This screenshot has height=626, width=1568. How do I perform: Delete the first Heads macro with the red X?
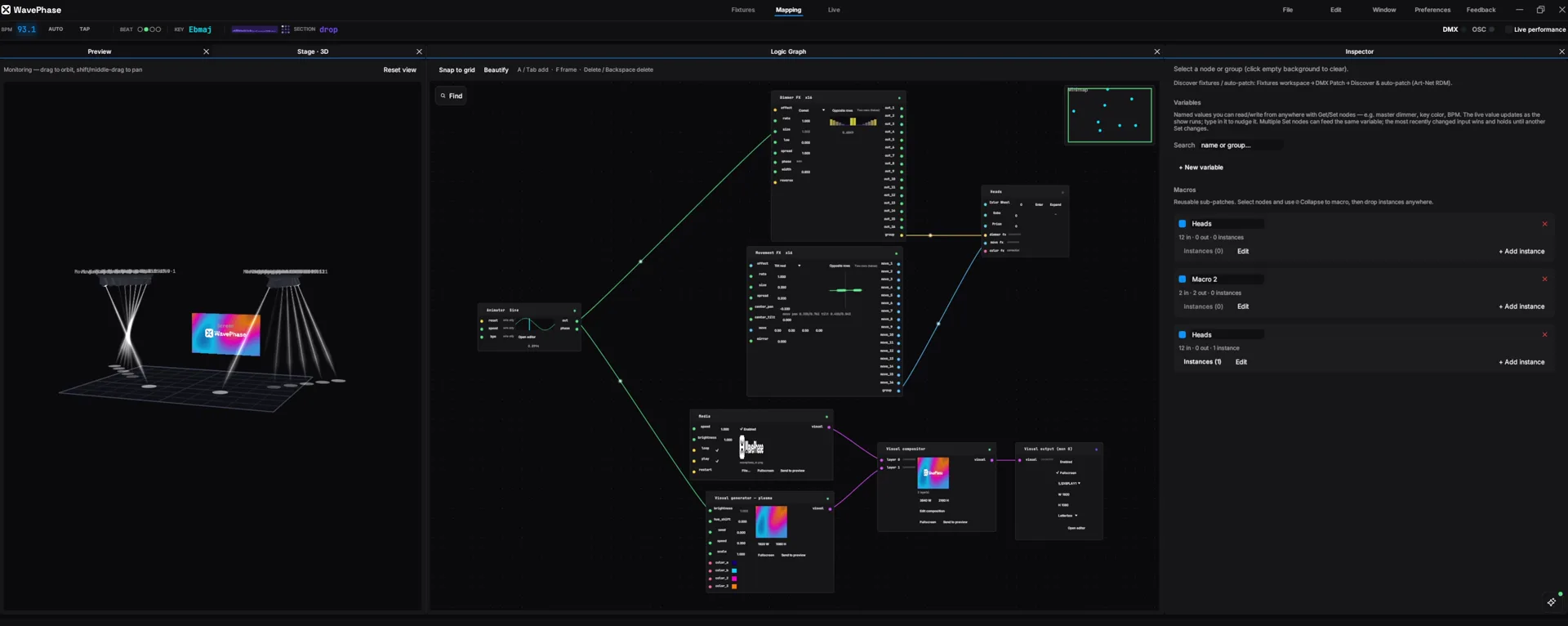[x=1544, y=224]
